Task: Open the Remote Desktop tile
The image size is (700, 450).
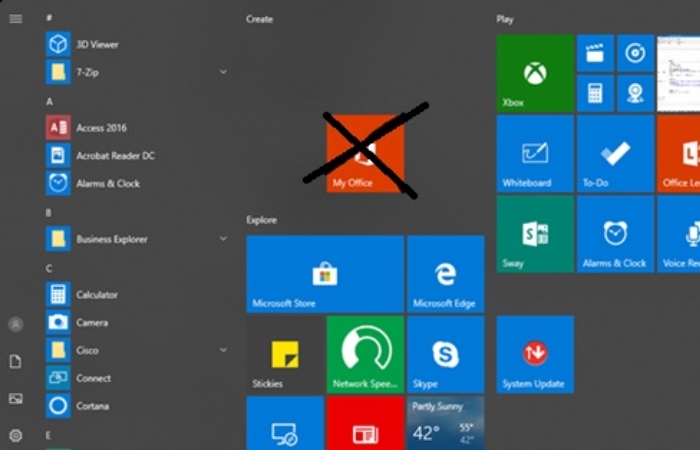Action: coord(285,423)
